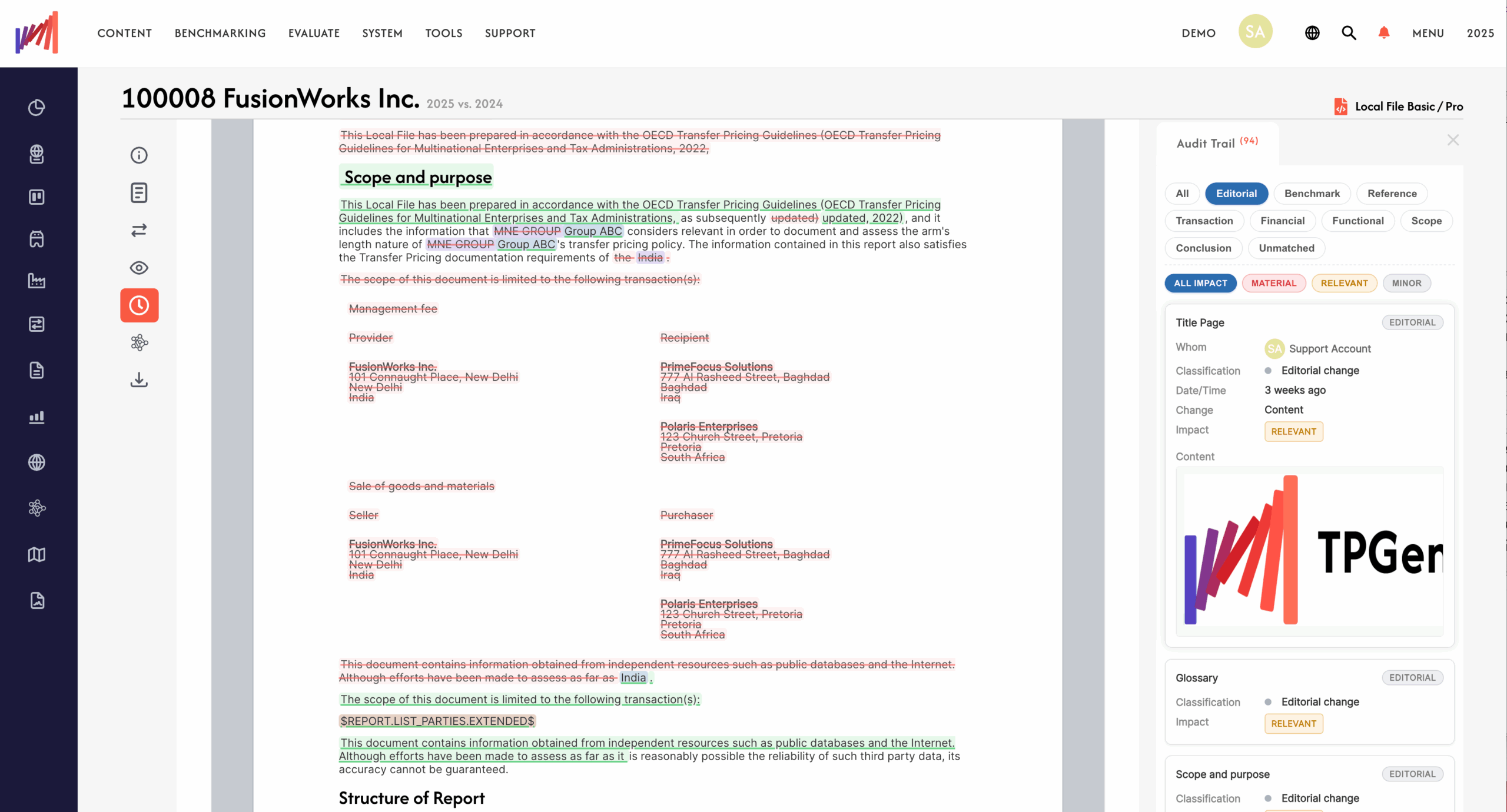
Task: Click the image file icon in the dark sidebar
Action: tap(36, 600)
